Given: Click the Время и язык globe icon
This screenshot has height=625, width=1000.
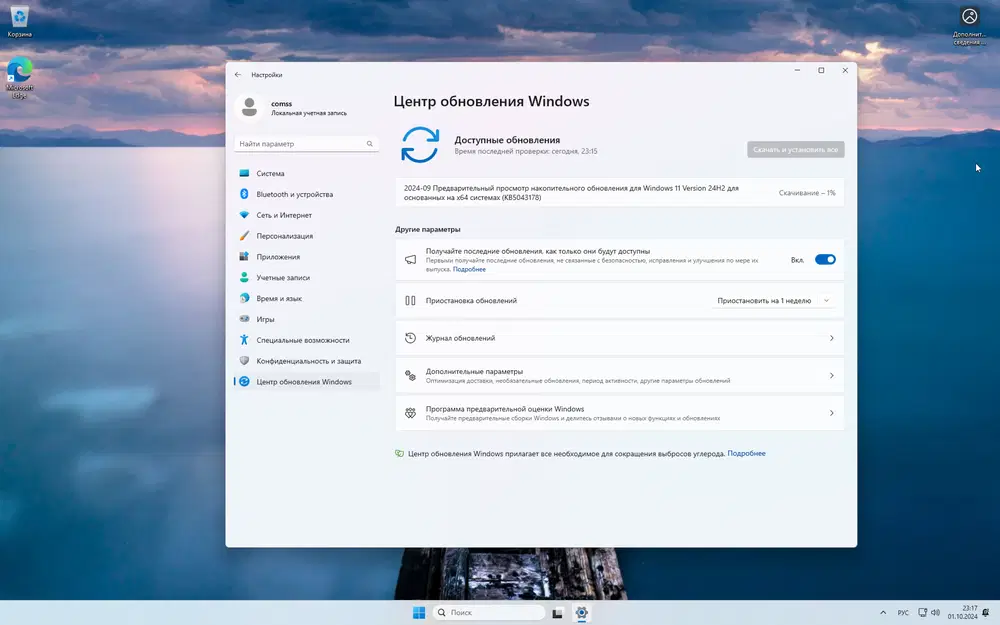Looking at the screenshot, I should (x=244, y=298).
